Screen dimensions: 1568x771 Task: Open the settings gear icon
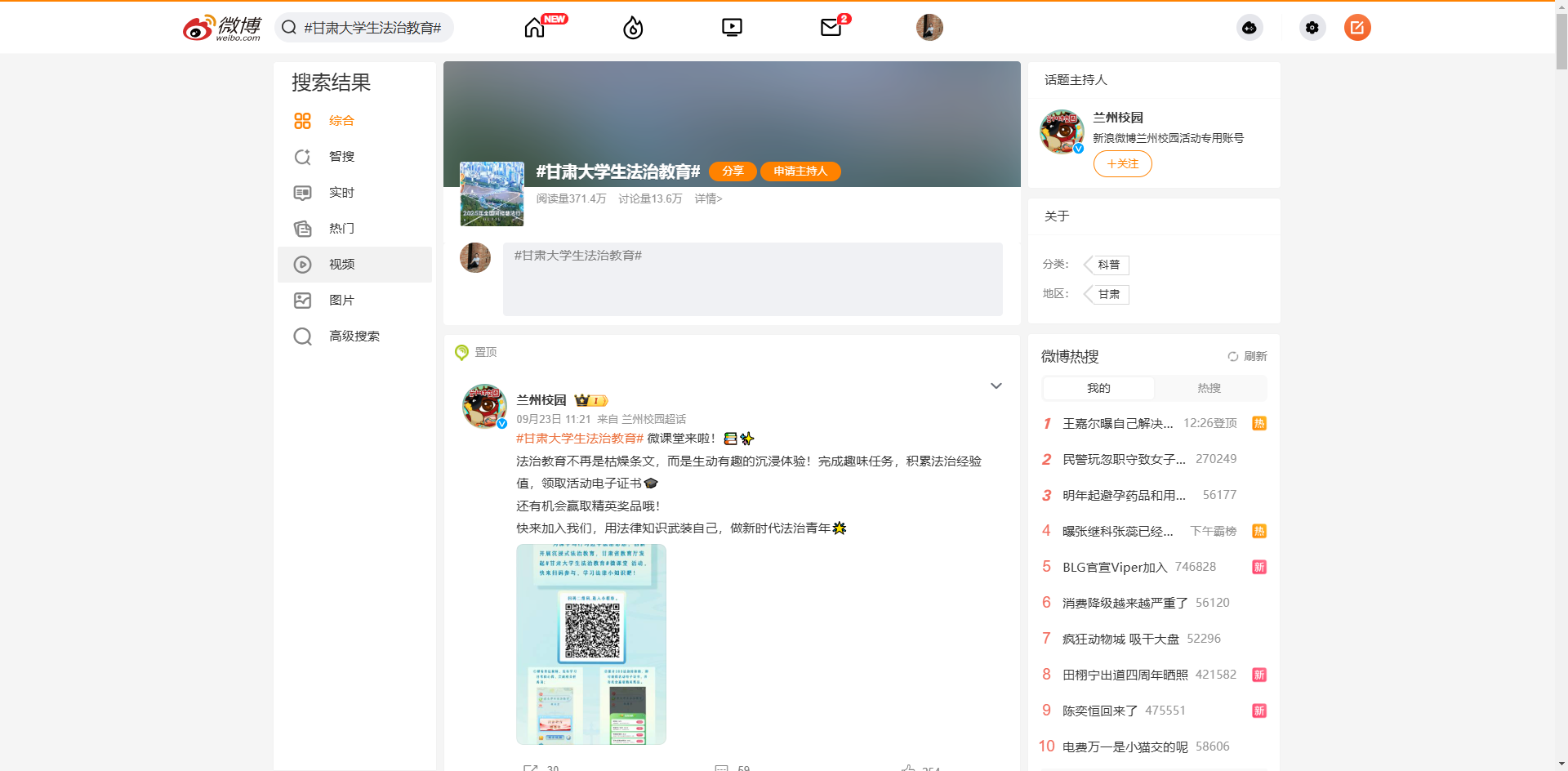coord(1312,27)
